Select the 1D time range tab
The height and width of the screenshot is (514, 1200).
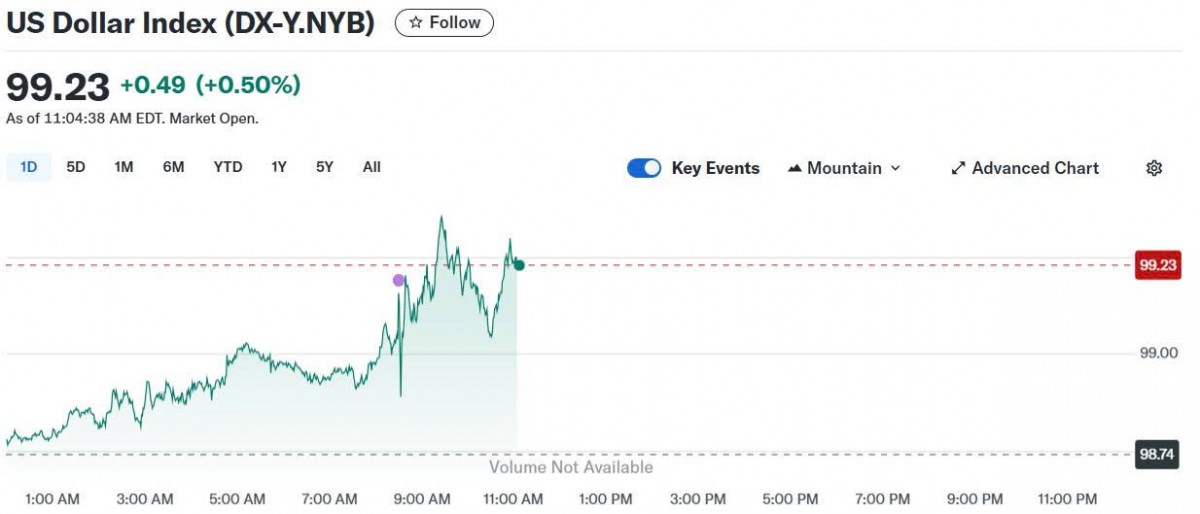tap(29, 167)
